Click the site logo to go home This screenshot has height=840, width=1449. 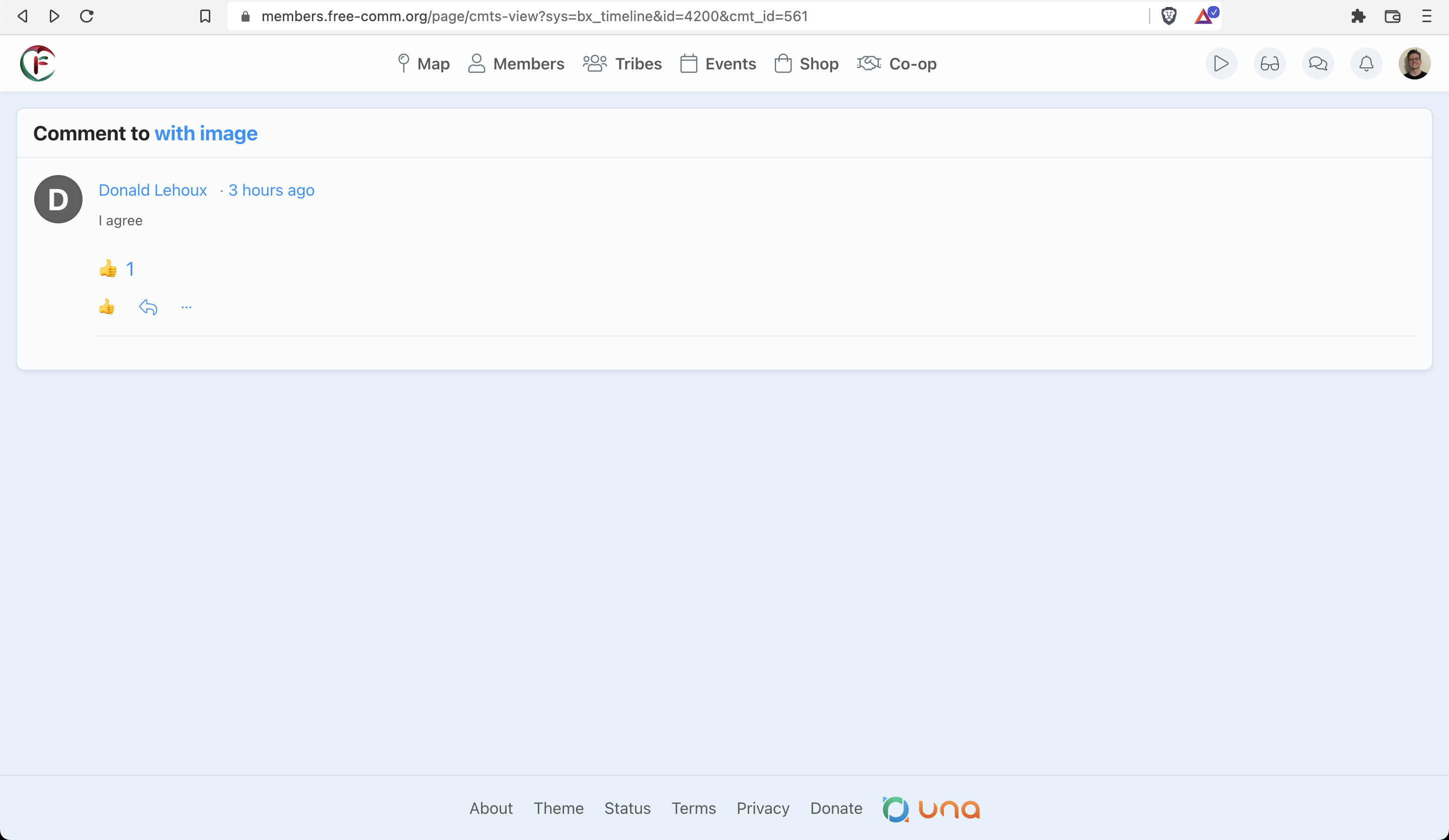[38, 63]
